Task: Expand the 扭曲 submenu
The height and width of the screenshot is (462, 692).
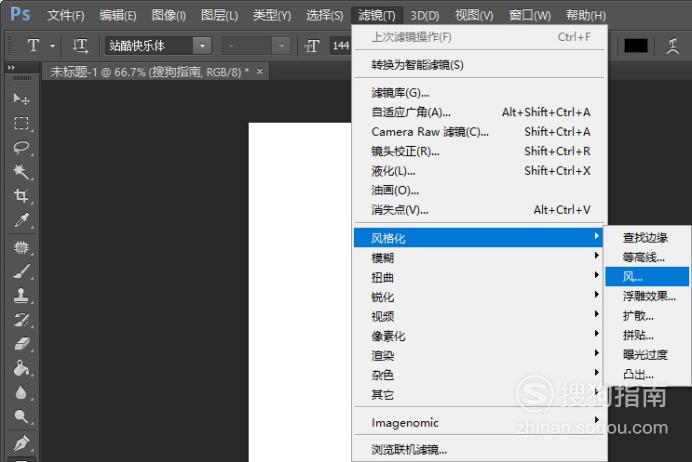Action: point(480,277)
